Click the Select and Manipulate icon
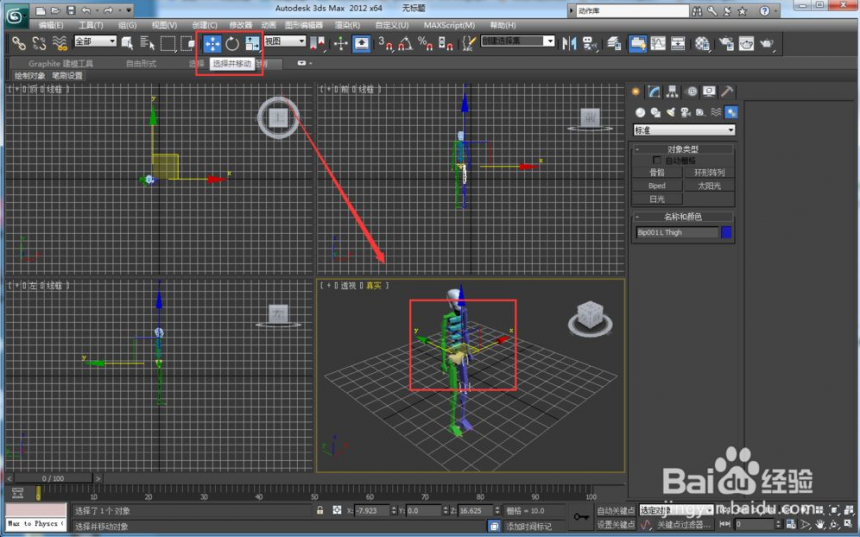The image size is (860, 537). (341, 43)
